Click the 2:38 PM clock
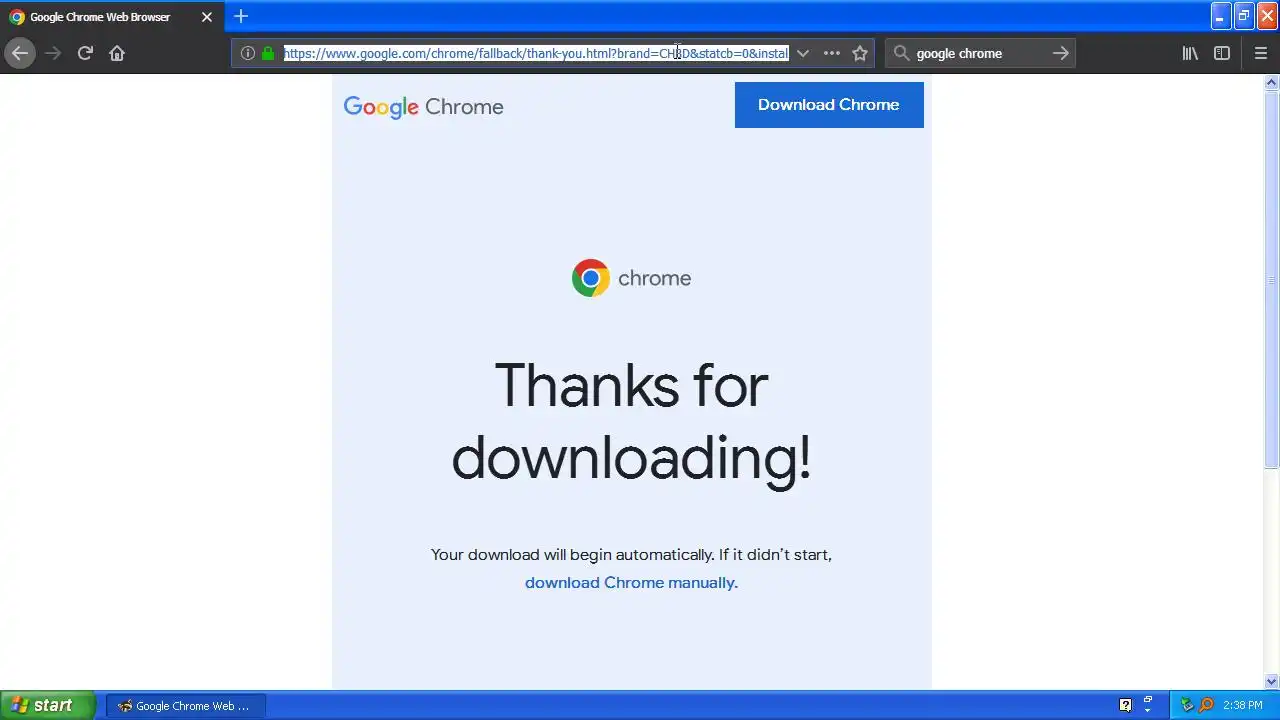Screen dimensions: 1280x720 [1243, 706]
